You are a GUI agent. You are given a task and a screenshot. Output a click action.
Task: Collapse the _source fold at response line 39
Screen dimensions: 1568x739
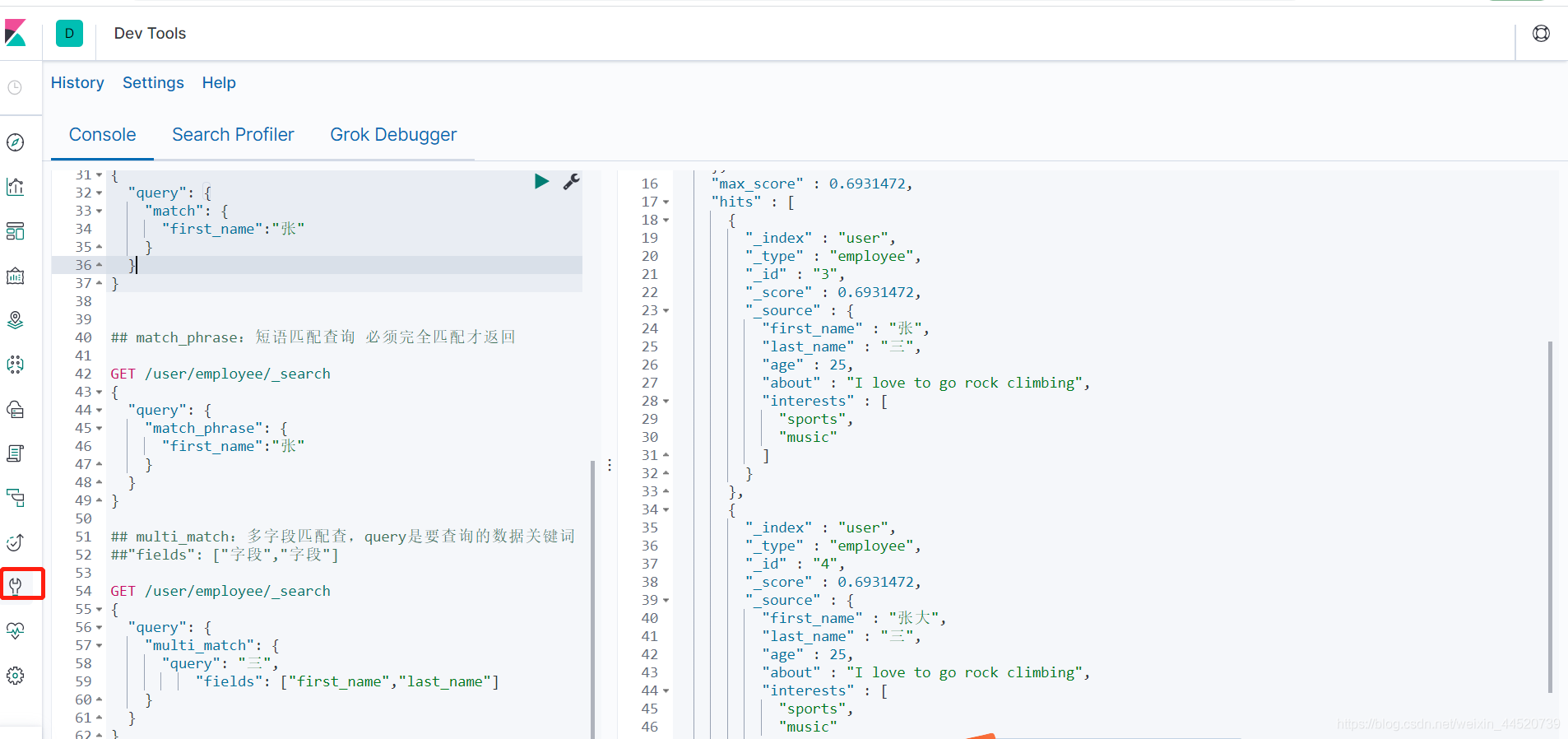(666, 601)
